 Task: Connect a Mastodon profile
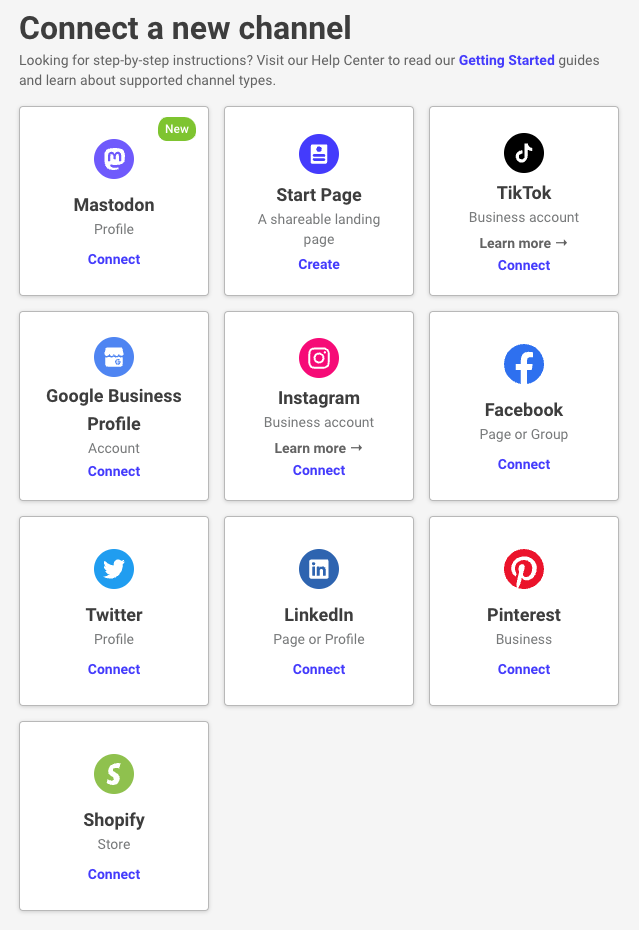[114, 259]
